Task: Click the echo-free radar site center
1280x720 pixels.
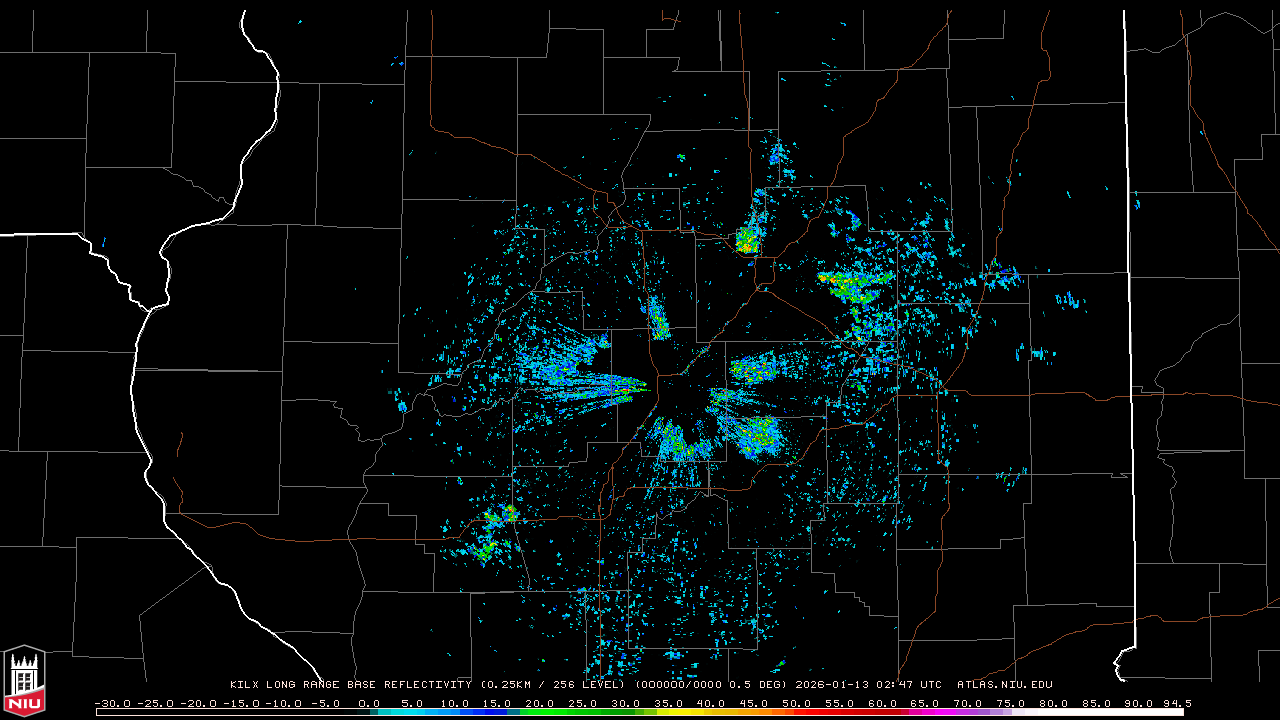Action: (678, 388)
